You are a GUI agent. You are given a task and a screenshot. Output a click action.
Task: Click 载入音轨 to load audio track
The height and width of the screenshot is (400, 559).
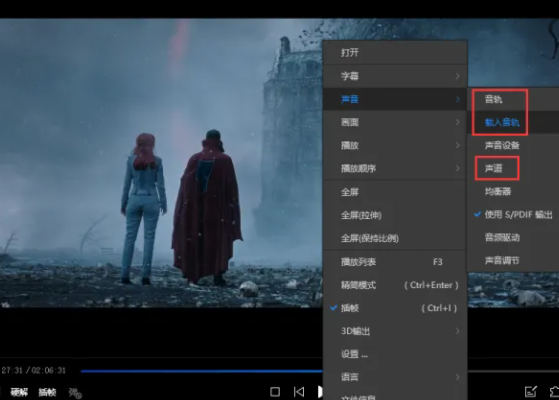(x=513, y=122)
